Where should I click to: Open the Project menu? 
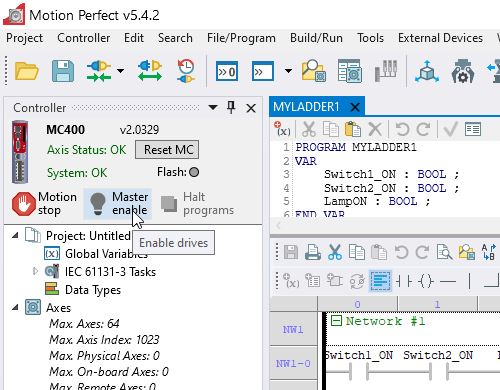pos(24,38)
